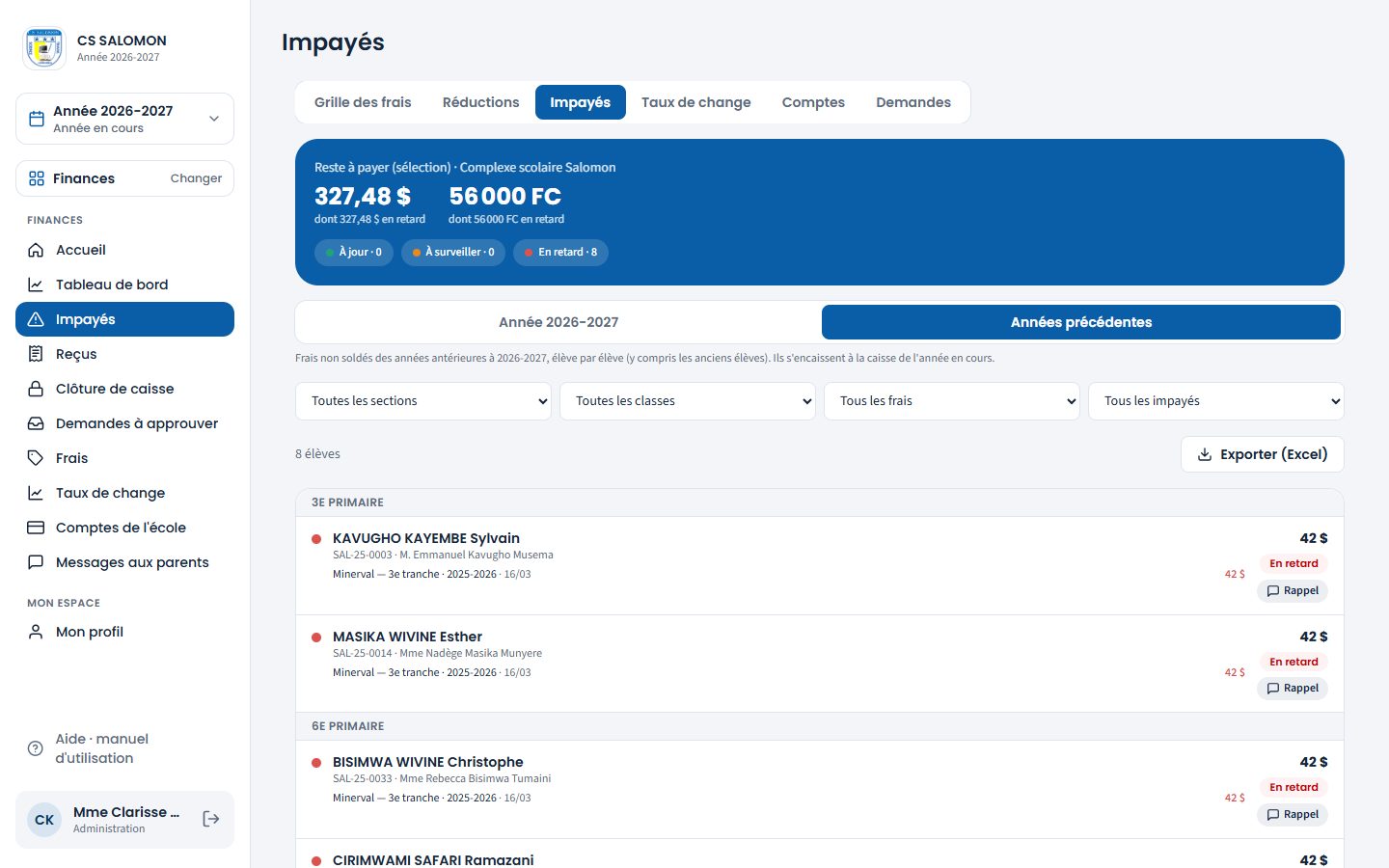This screenshot has width=1389, height=868.
Task: Expand the Année 2026-2027 year selector
Action: click(x=124, y=119)
